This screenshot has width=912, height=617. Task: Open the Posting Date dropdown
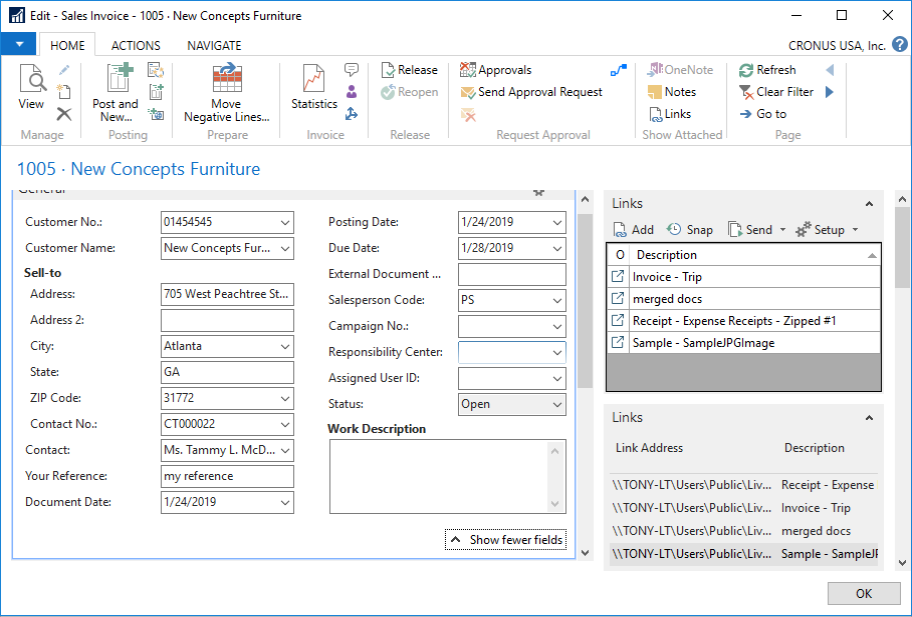(x=557, y=222)
